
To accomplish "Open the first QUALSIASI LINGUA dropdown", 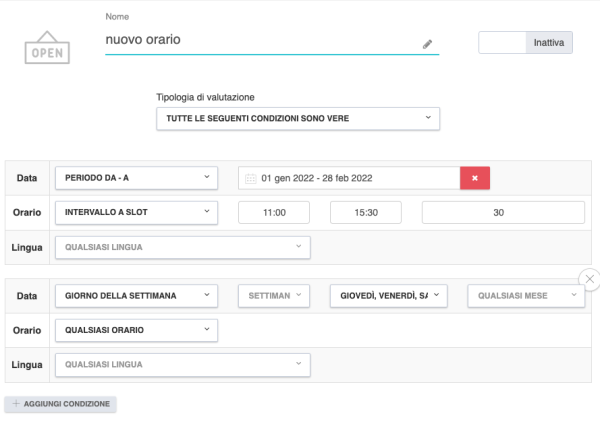I will pyautogui.click(x=183, y=247).
